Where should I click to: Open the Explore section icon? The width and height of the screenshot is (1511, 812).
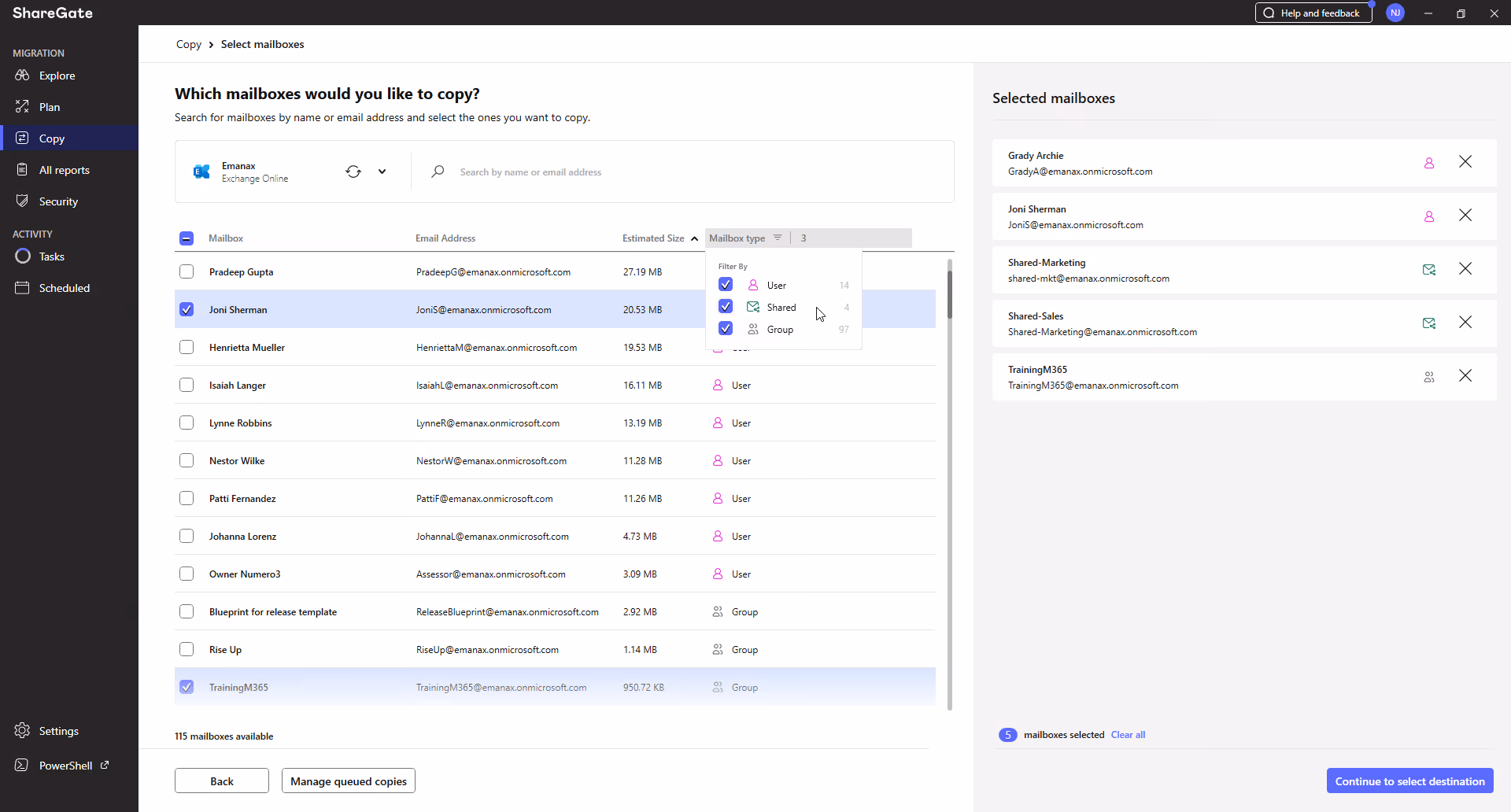[x=22, y=76]
